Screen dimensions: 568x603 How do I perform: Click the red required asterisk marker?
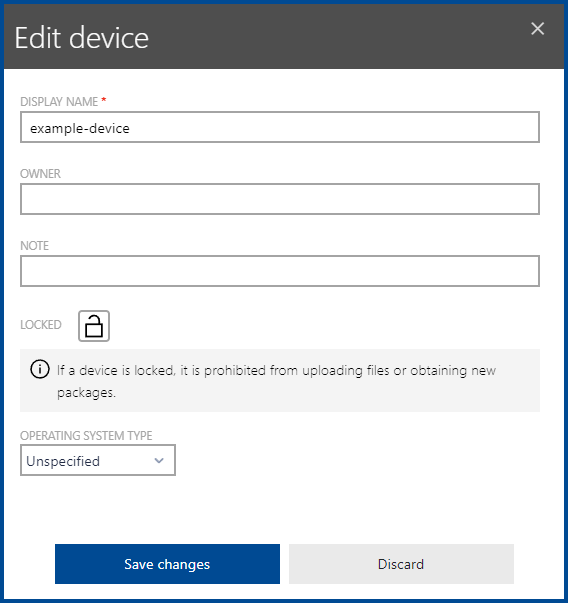click(x=103, y=100)
